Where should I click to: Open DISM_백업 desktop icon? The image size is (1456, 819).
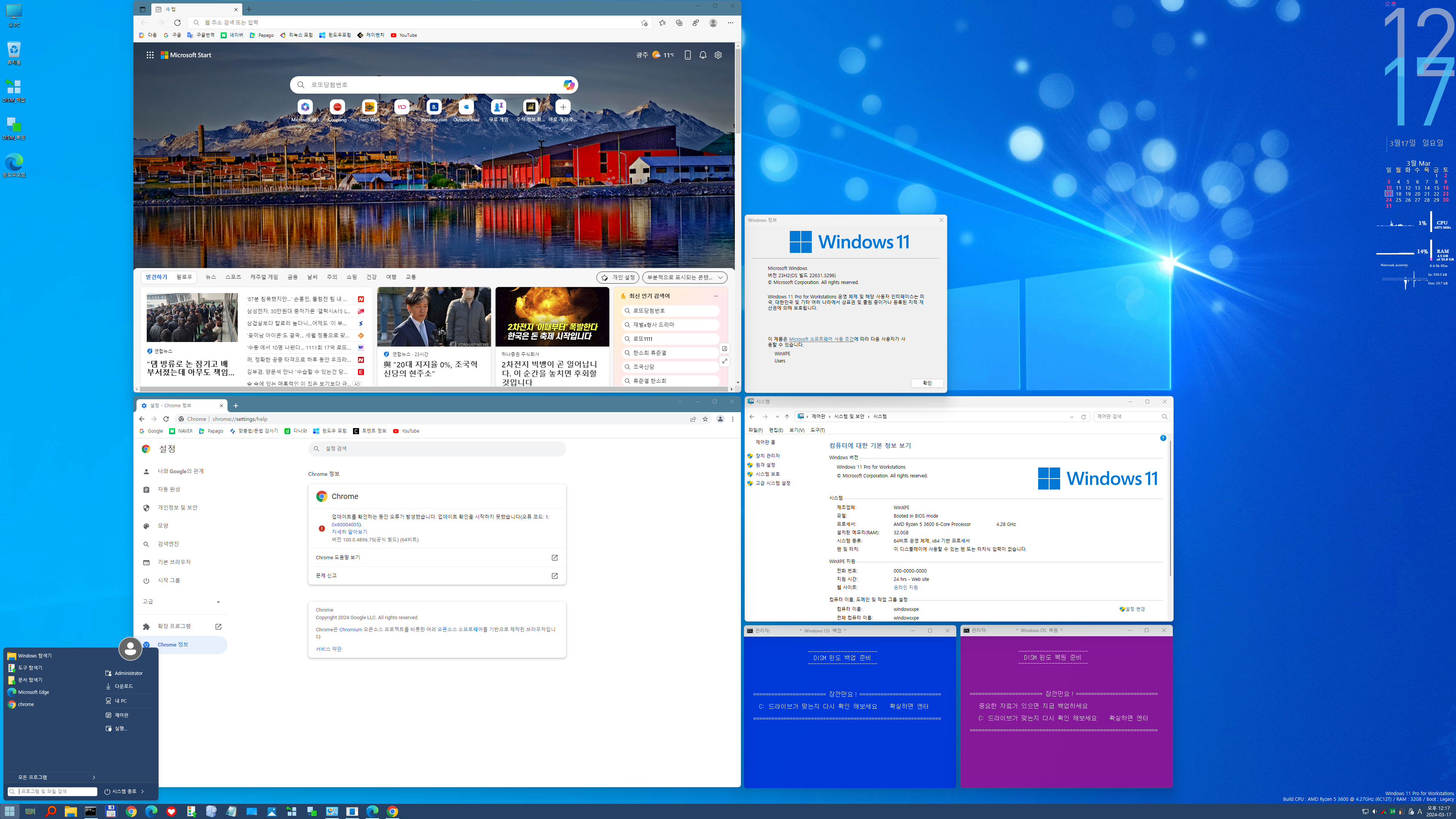(14, 91)
